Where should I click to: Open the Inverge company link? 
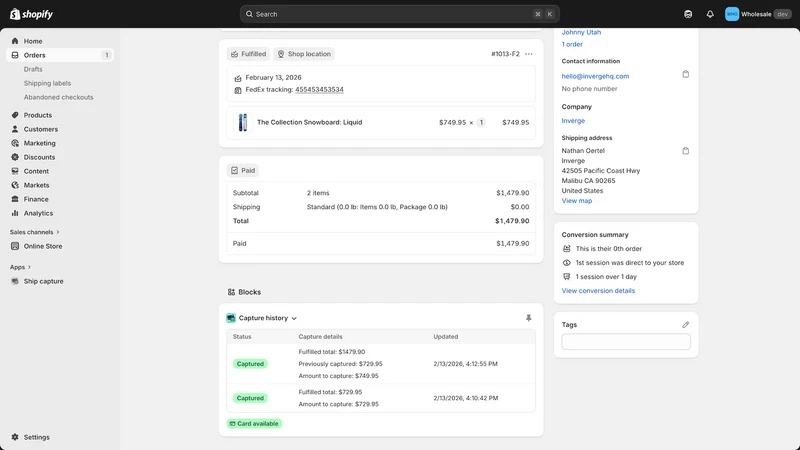573,121
